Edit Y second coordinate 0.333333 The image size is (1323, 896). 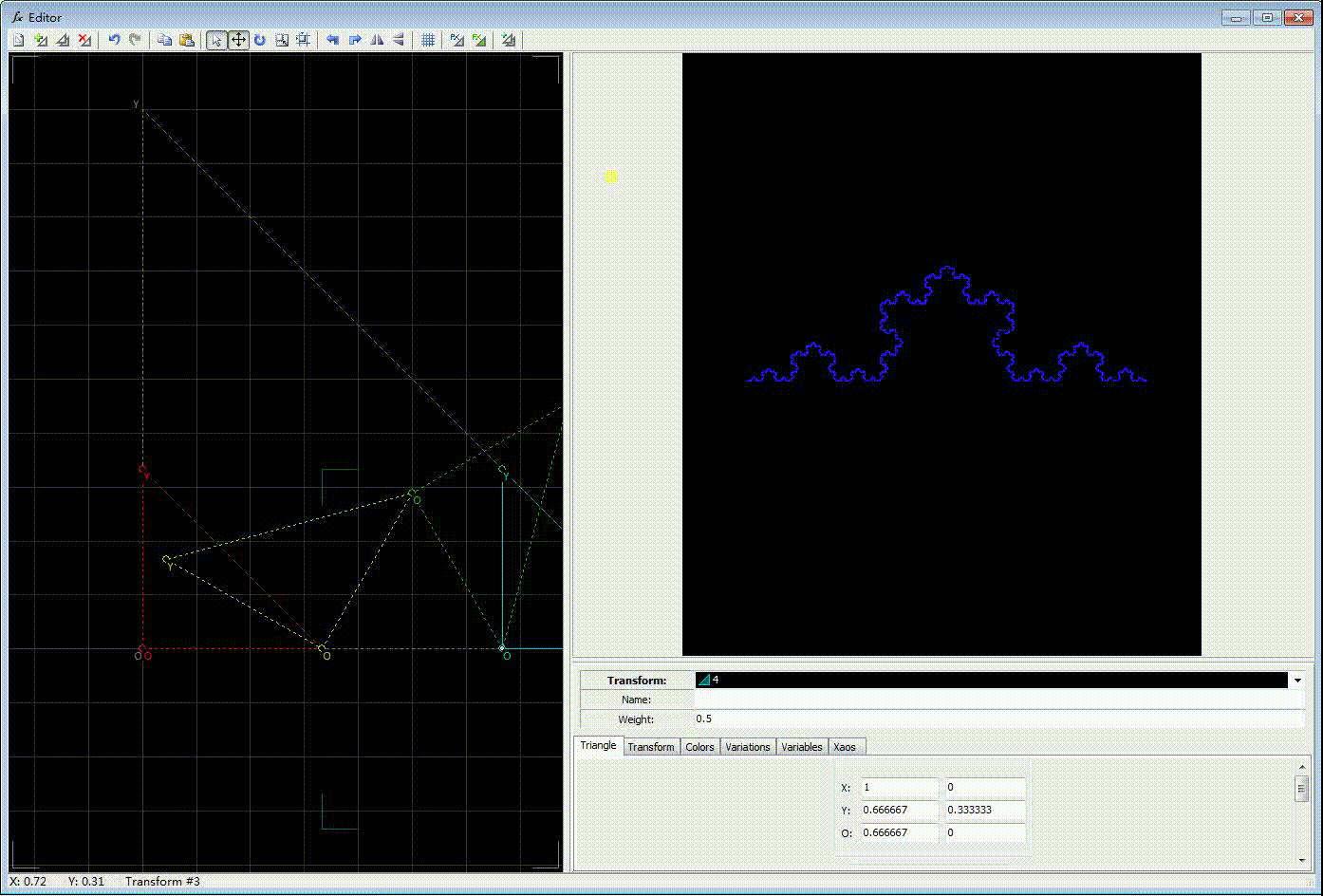point(985,811)
